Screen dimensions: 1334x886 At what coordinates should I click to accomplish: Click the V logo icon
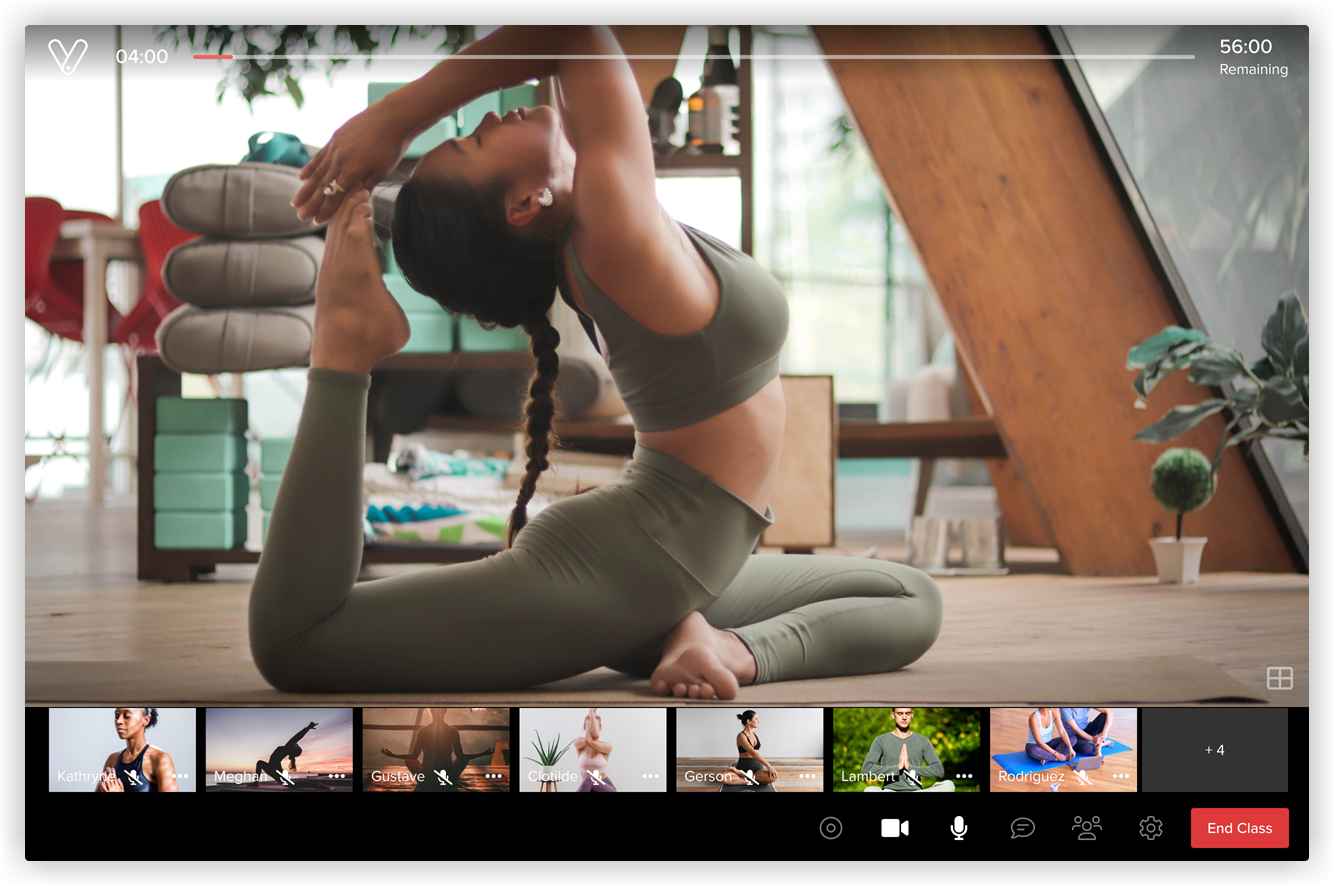click(68, 56)
